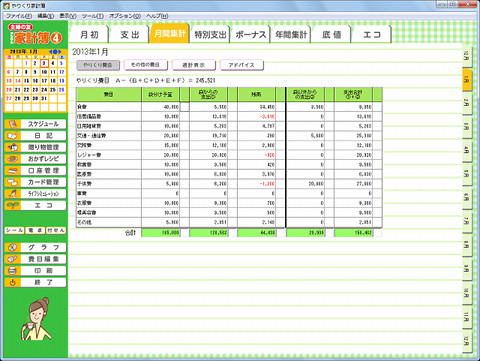Click the アドバイス button
This screenshot has height=361, width=480.
point(241,65)
